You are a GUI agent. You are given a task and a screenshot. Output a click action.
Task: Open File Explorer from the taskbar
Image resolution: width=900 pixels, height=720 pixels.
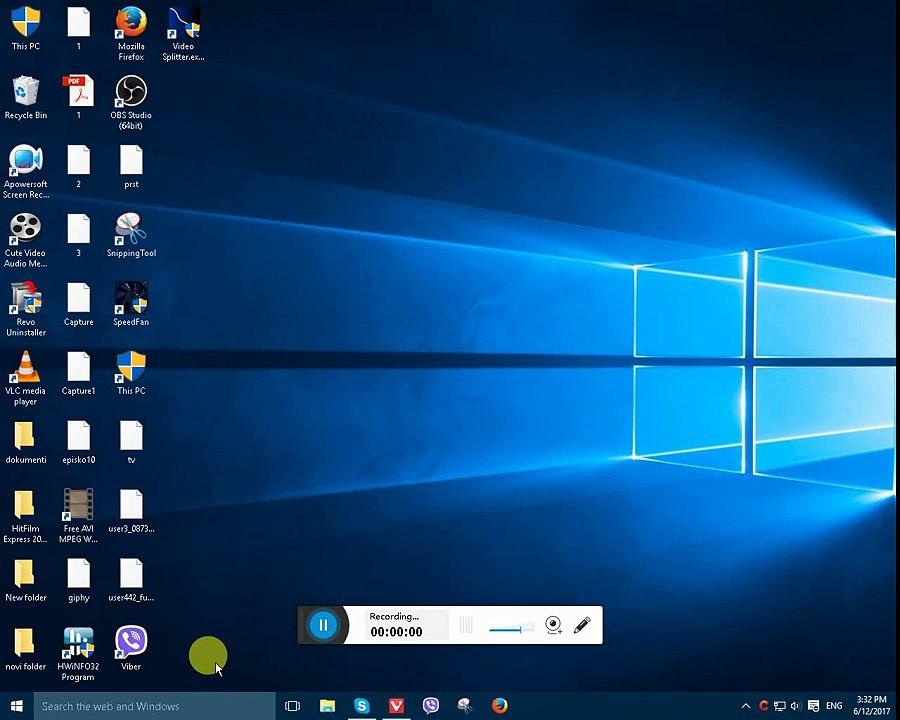pos(327,706)
